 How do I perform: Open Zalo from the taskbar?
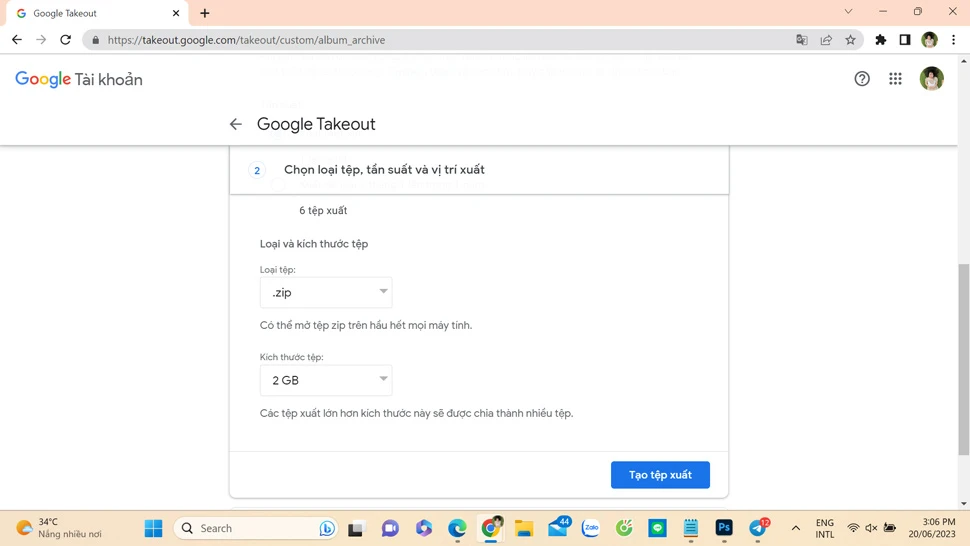tap(591, 528)
